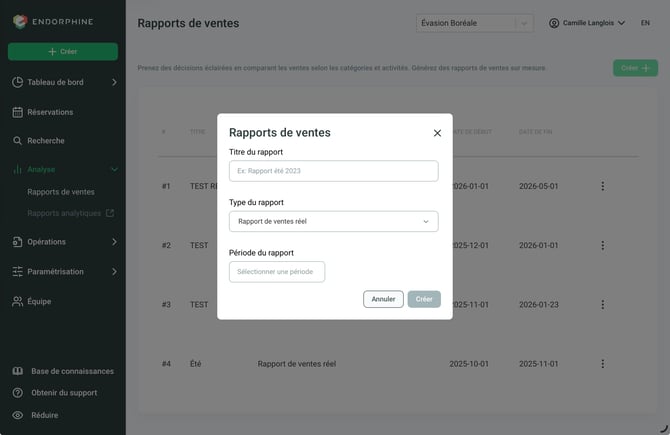Select the Recherche magnifier icon
Image resolution: width=670 pixels, height=435 pixels.
(x=18, y=141)
